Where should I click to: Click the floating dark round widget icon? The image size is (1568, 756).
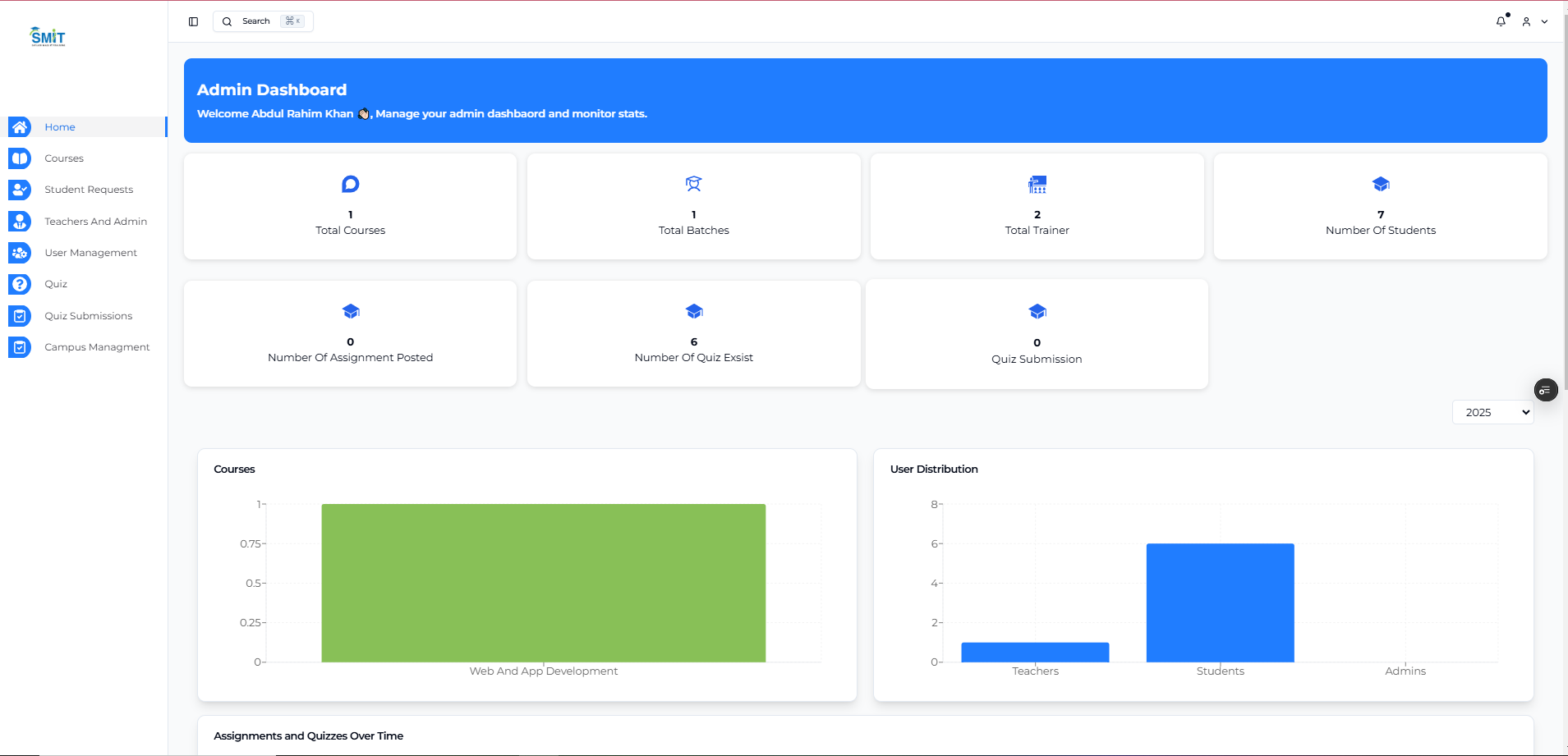pyautogui.click(x=1546, y=390)
